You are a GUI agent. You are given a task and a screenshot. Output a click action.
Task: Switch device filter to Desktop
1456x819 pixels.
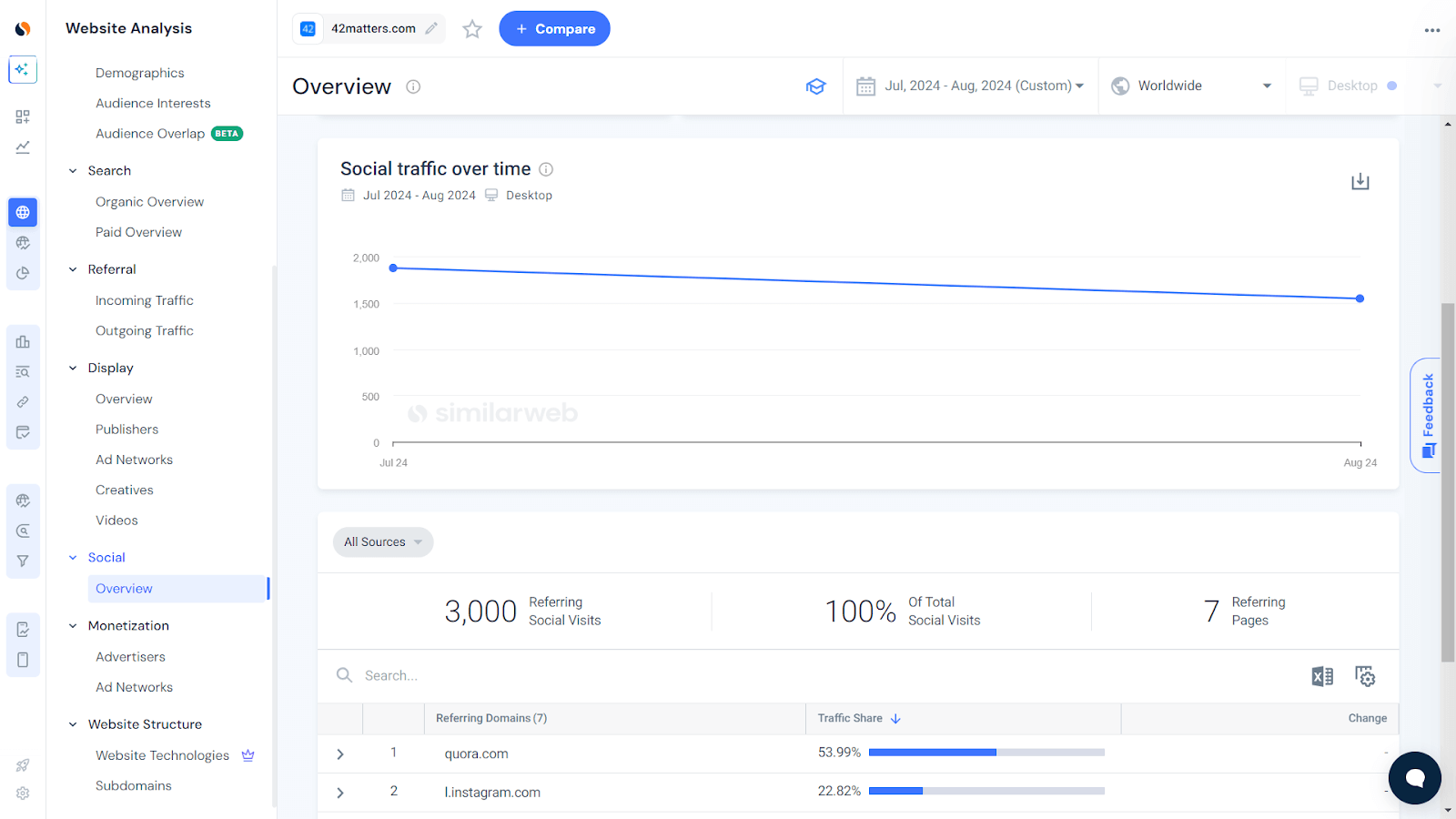coord(1352,86)
